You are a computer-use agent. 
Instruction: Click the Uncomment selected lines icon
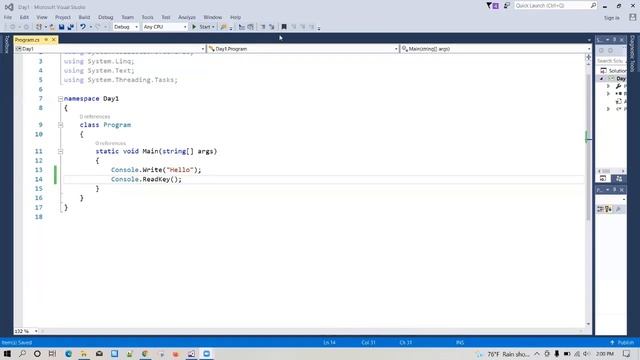click(271, 27)
